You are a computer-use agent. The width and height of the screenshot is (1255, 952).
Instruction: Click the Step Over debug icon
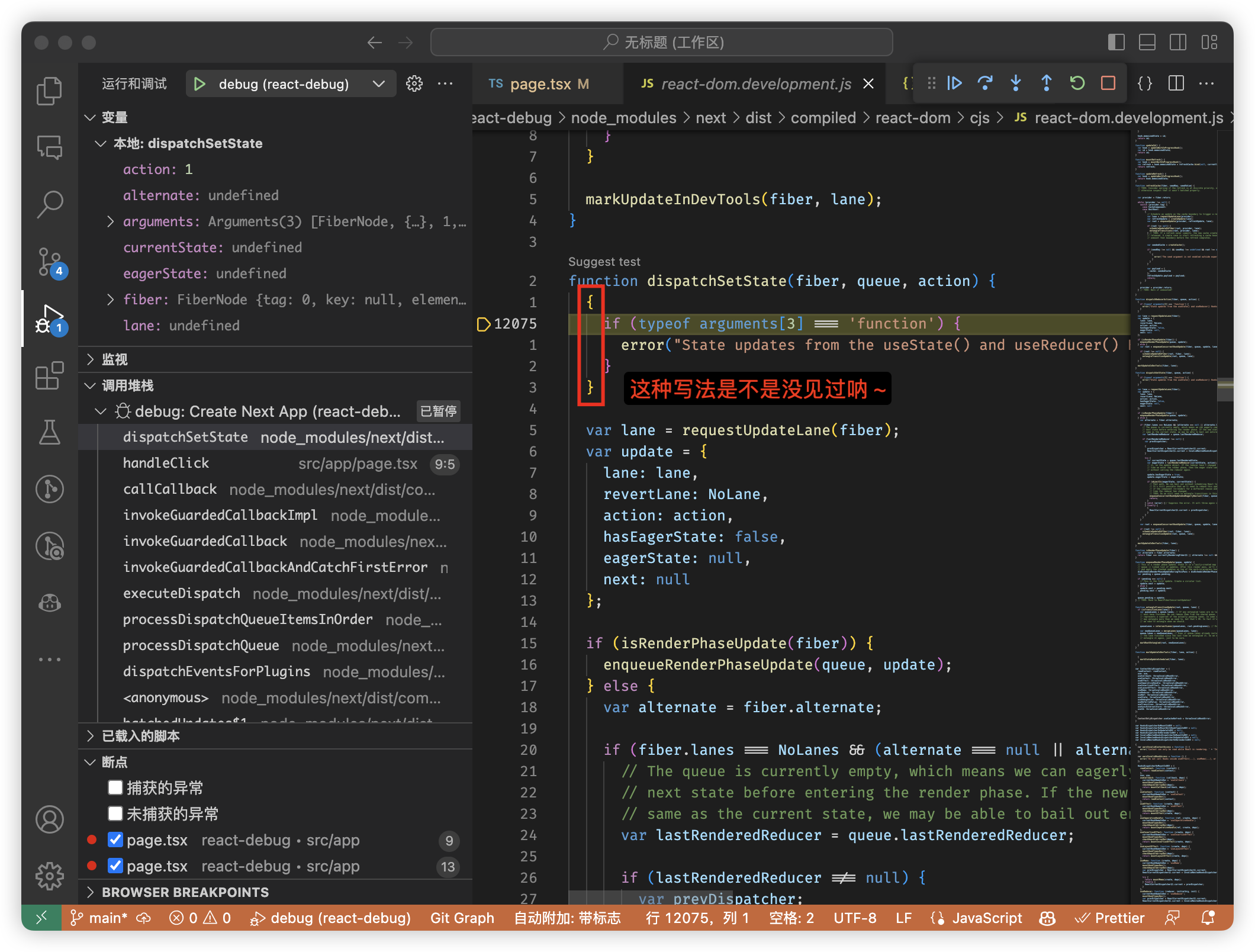coord(985,83)
